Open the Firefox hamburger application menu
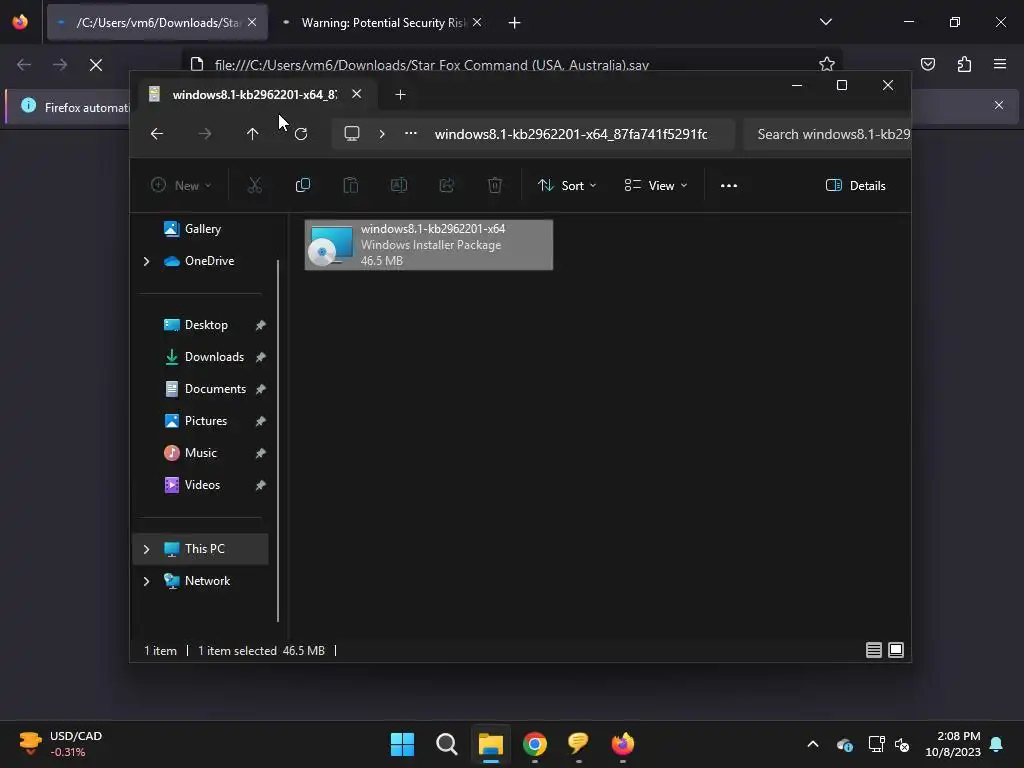This screenshot has height=768, width=1024. tap(1000, 64)
